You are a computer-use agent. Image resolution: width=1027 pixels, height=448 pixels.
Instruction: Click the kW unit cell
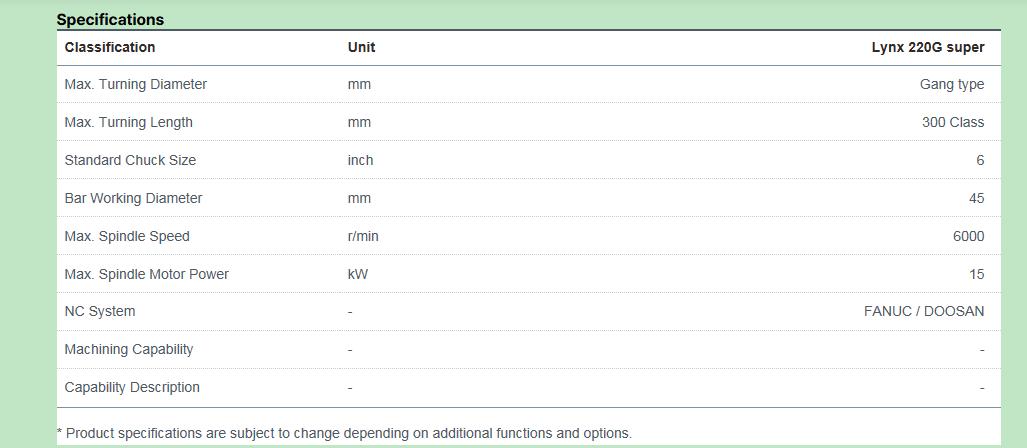pyautogui.click(x=358, y=274)
